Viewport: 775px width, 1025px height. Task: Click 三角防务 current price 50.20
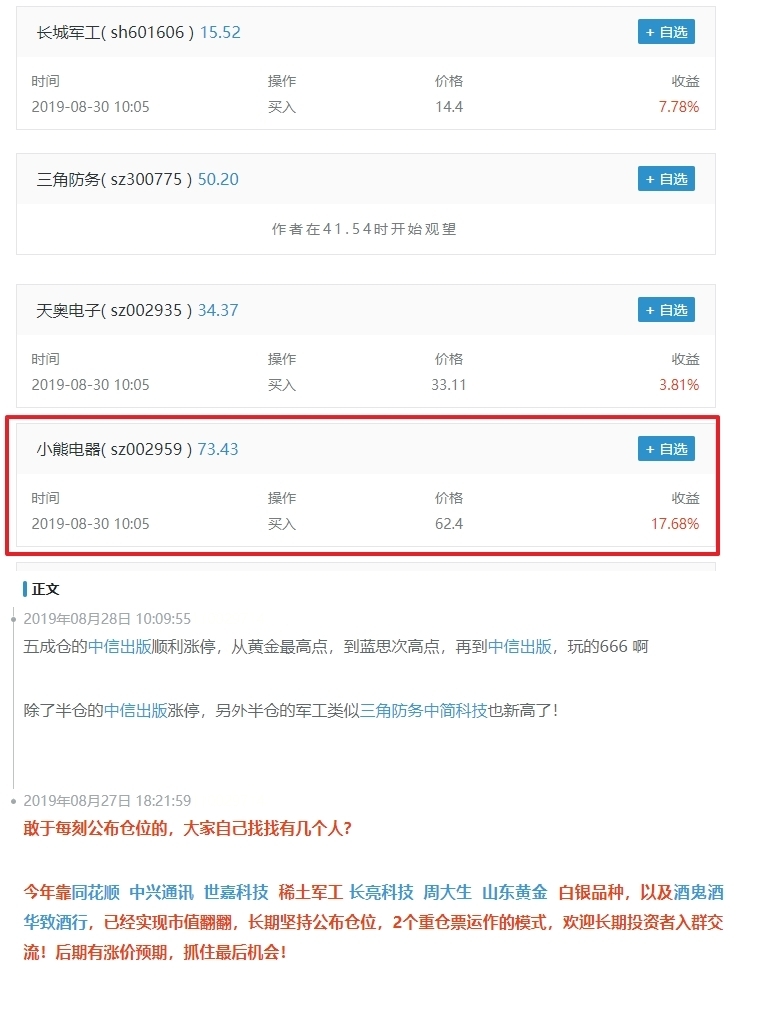(218, 179)
